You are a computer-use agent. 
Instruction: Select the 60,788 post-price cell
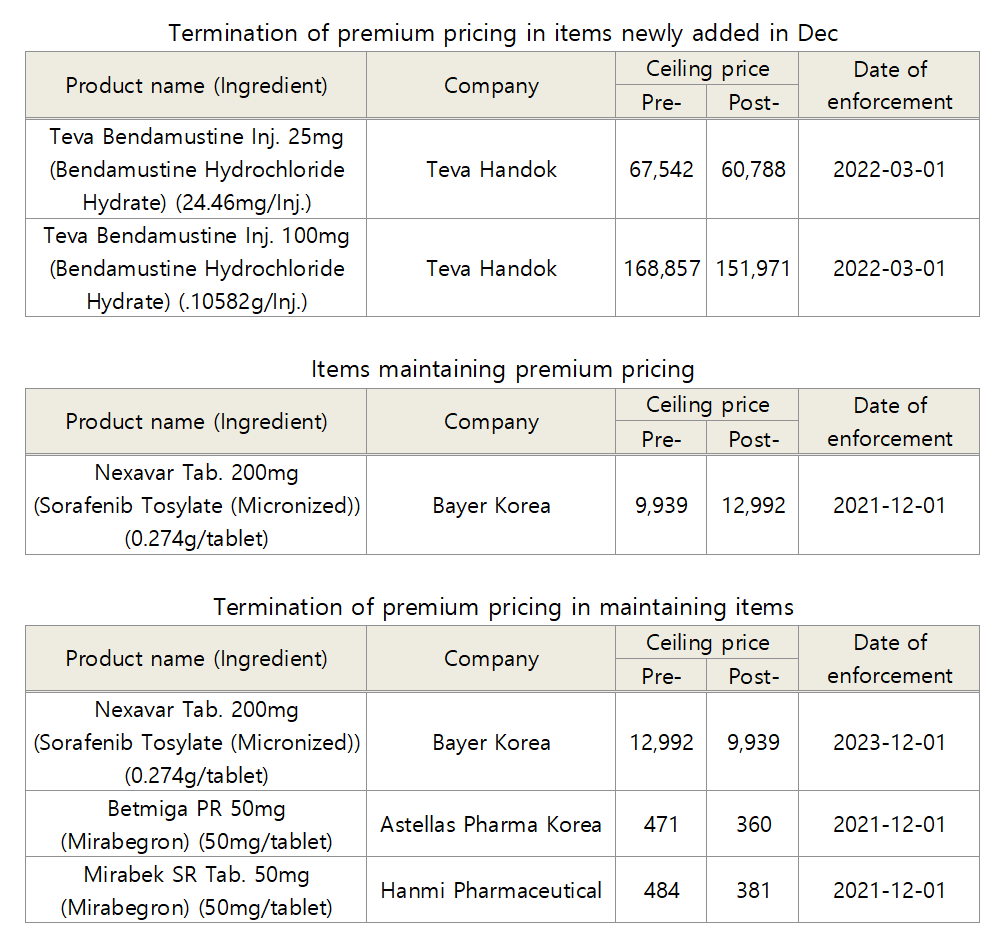tap(753, 169)
